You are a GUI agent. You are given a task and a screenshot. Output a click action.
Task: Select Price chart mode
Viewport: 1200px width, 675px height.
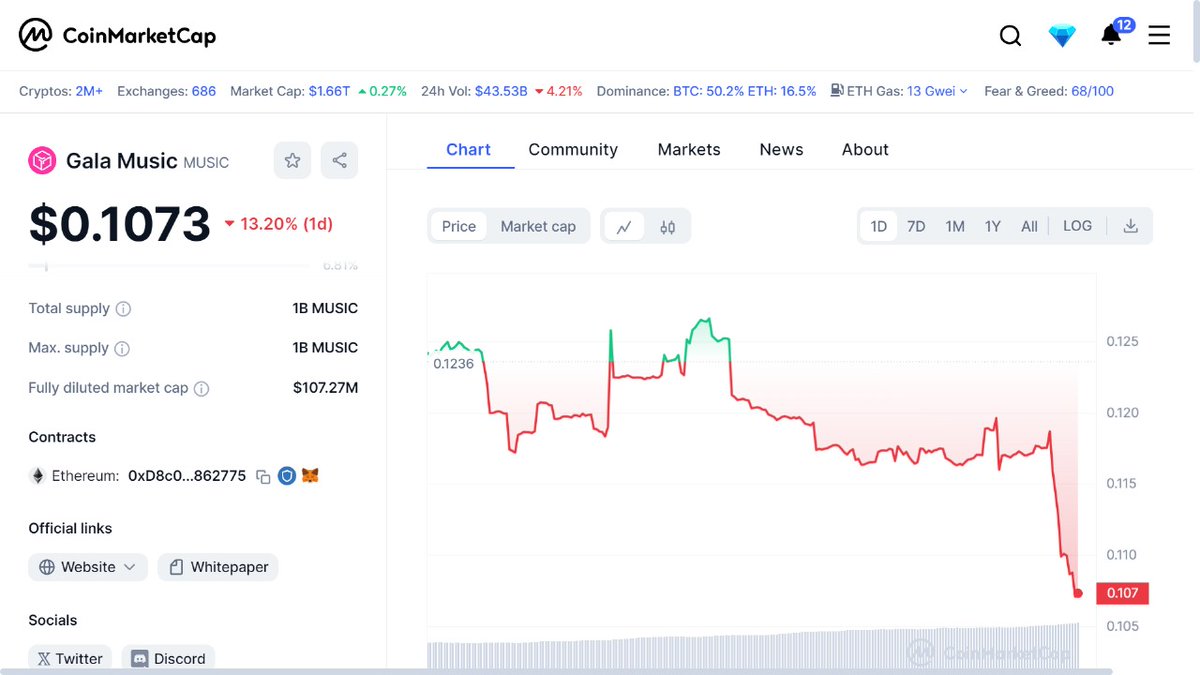[x=459, y=226]
